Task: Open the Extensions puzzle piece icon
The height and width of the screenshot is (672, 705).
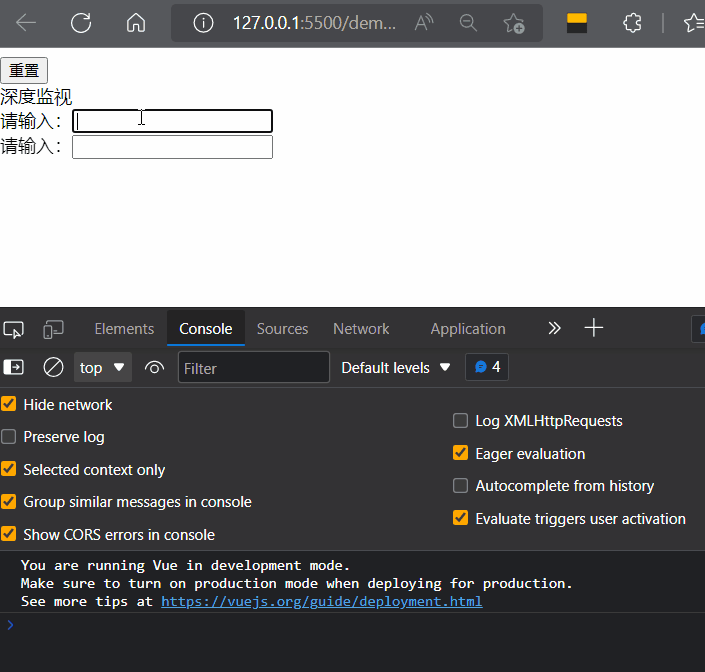Action: pos(632,22)
